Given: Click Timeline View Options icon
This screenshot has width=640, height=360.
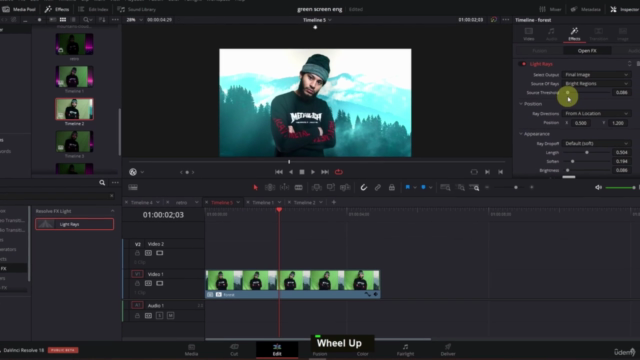Looking at the screenshot, I should [133, 187].
